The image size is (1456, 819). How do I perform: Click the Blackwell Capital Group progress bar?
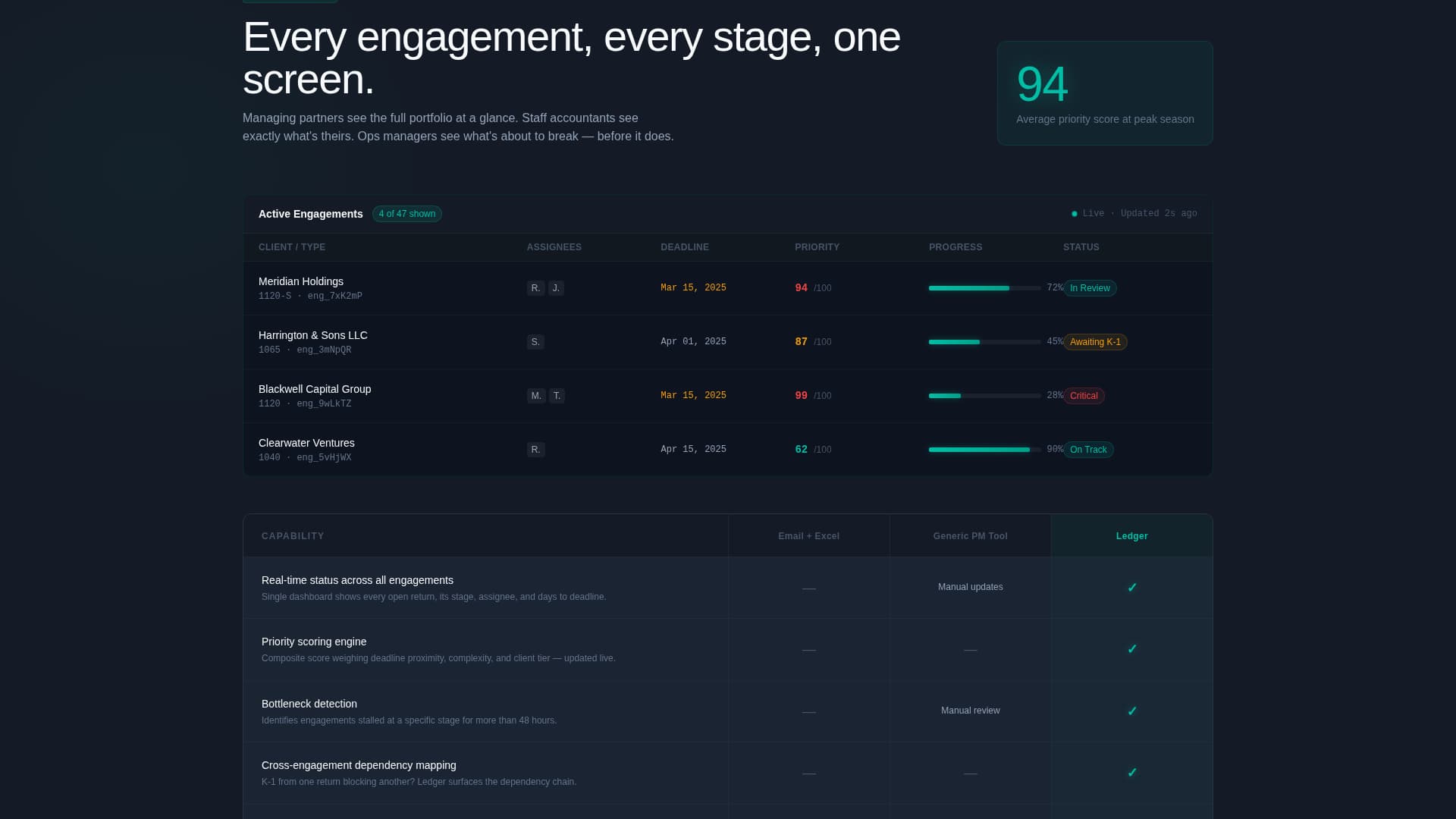(985, 396)
